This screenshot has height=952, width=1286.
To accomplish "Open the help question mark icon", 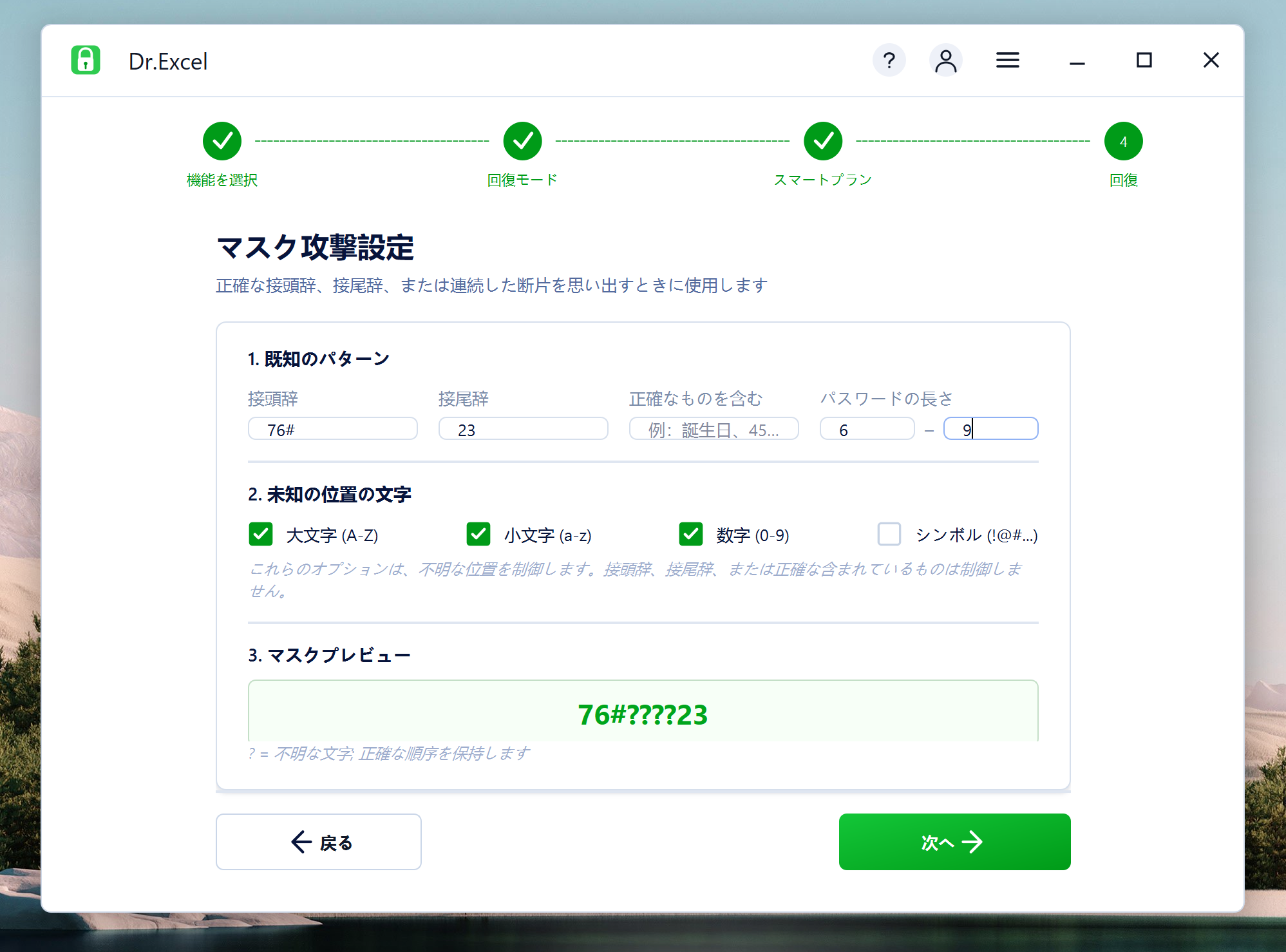I will point(889,61).
